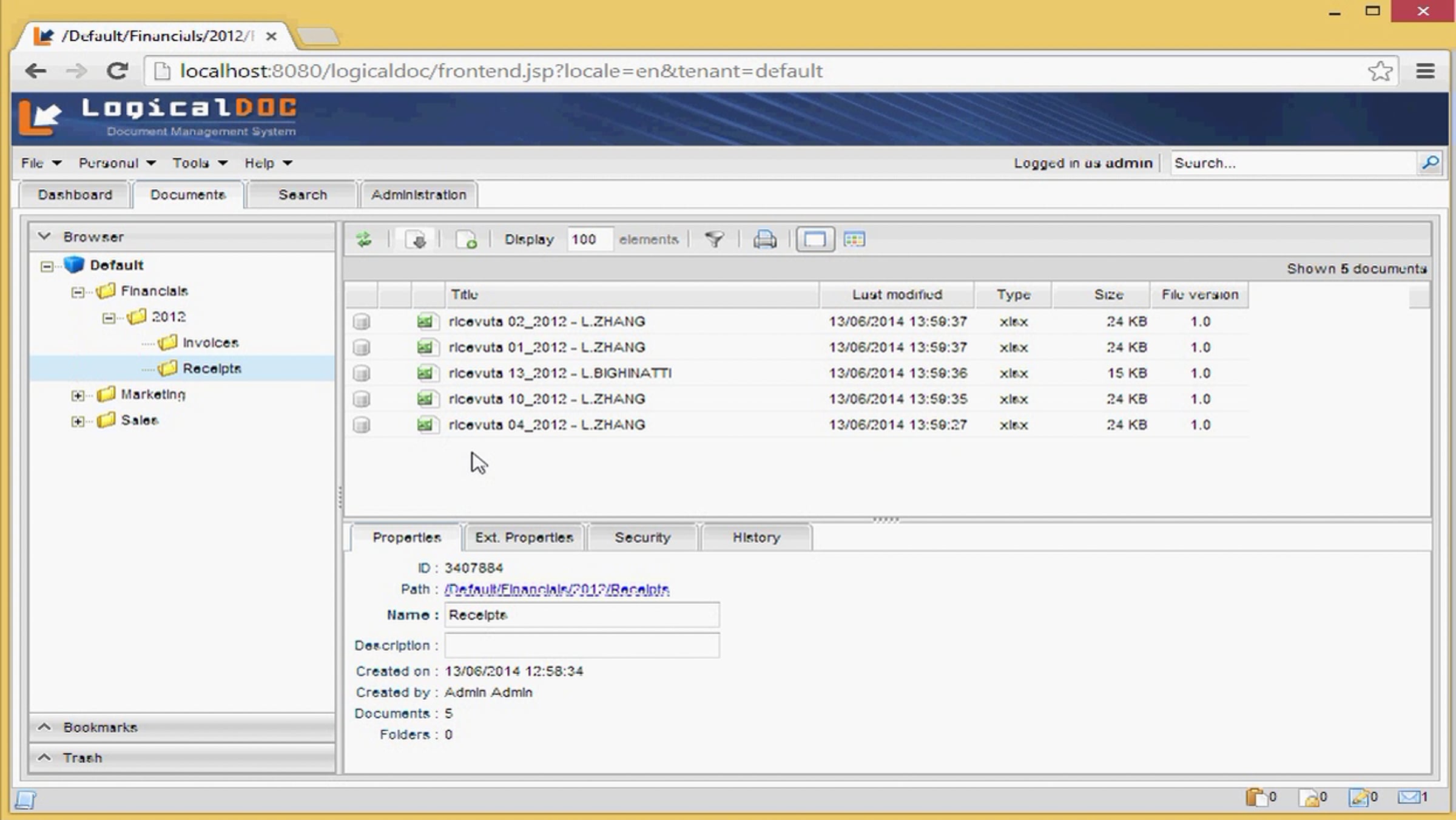Click the printer icon in toolbar
Screen dimensions: 1456x820
(x=764, y=239)
